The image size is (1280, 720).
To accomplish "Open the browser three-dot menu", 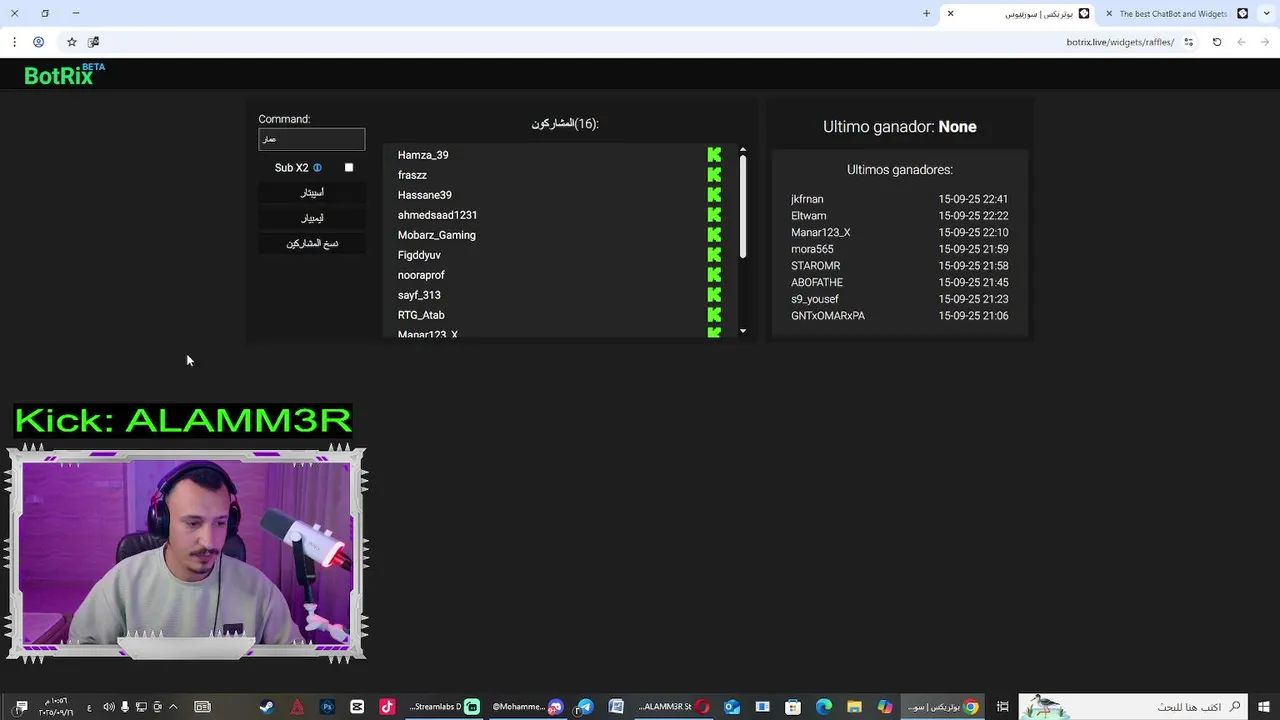I will [14, 42].
